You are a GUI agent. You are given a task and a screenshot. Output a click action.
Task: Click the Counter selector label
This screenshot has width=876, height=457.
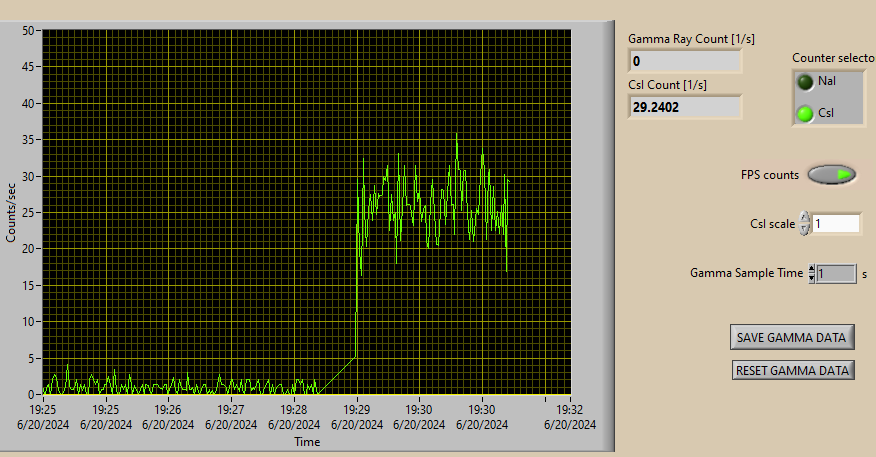pos(834,58)
